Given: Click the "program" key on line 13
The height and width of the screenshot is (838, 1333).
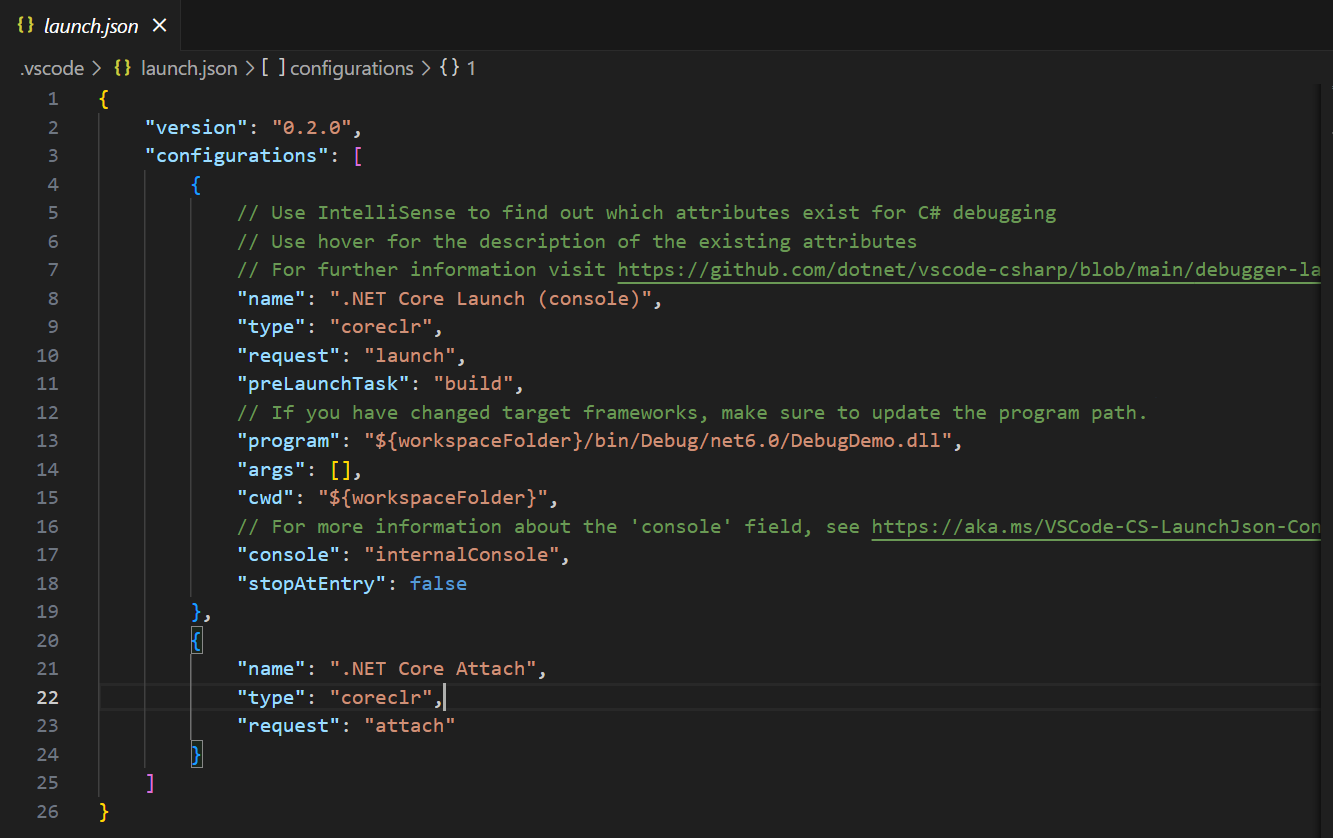Looking at the screenshot, I should pyautogui.click(x=289, y=441).
